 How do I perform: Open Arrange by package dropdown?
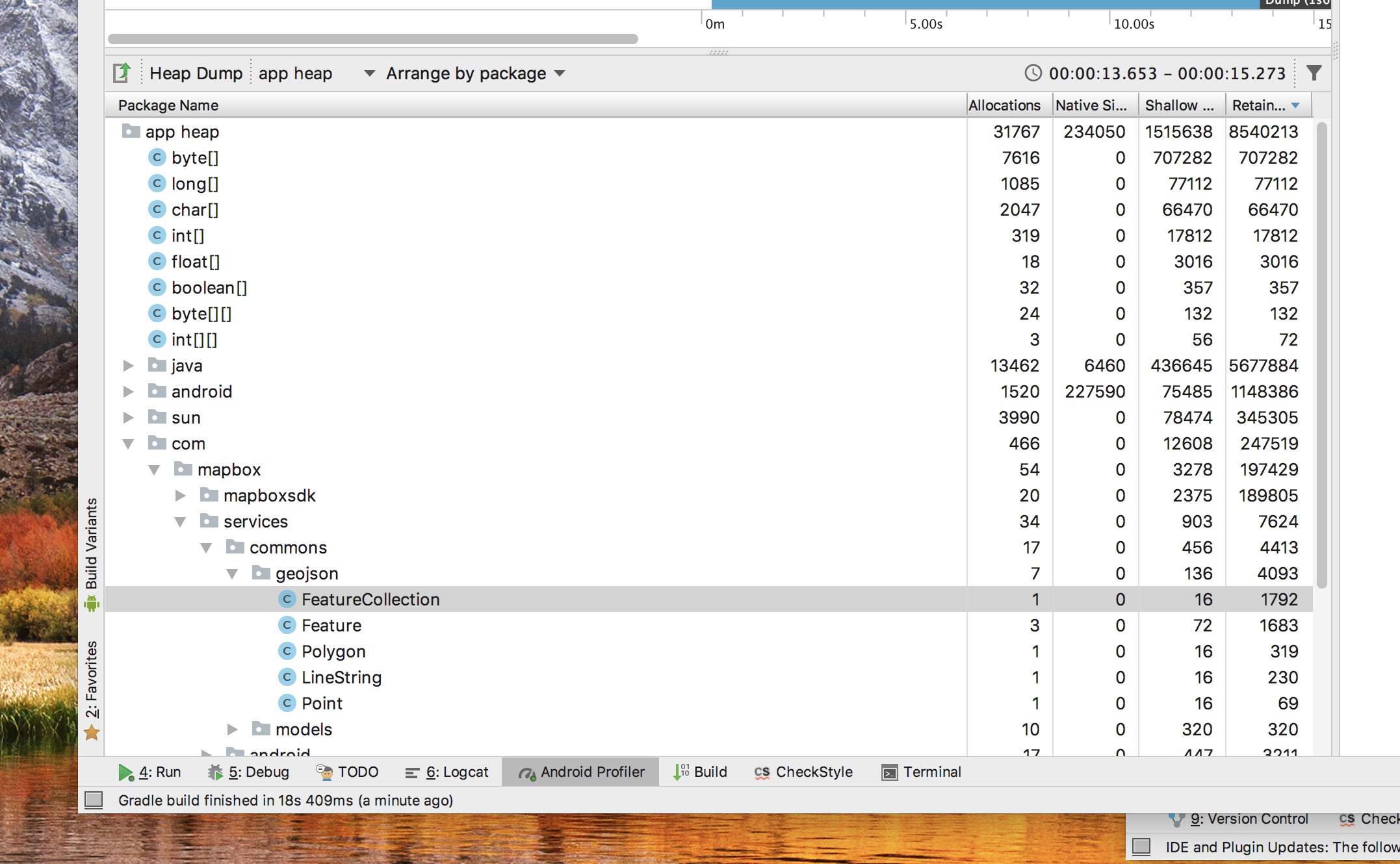[x=475, y=73]
